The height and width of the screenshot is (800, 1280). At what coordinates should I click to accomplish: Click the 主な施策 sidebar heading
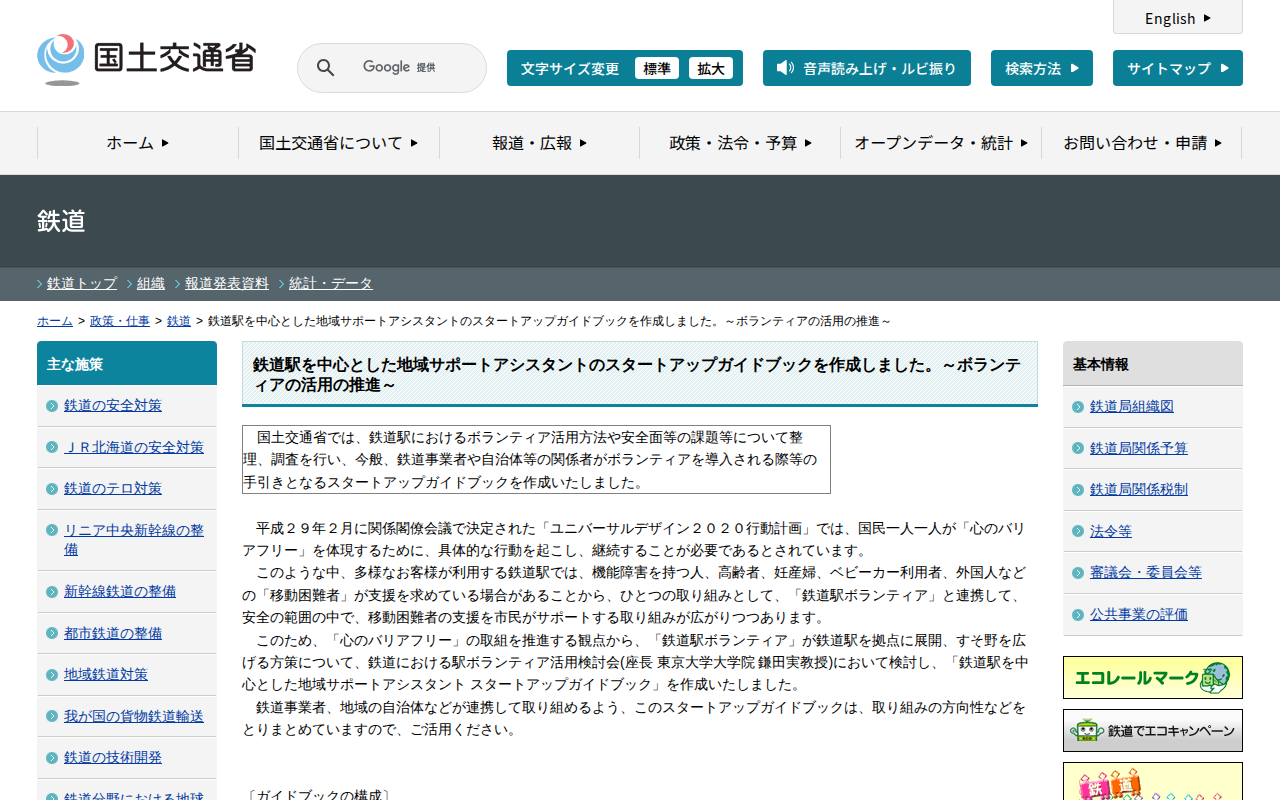127,363
